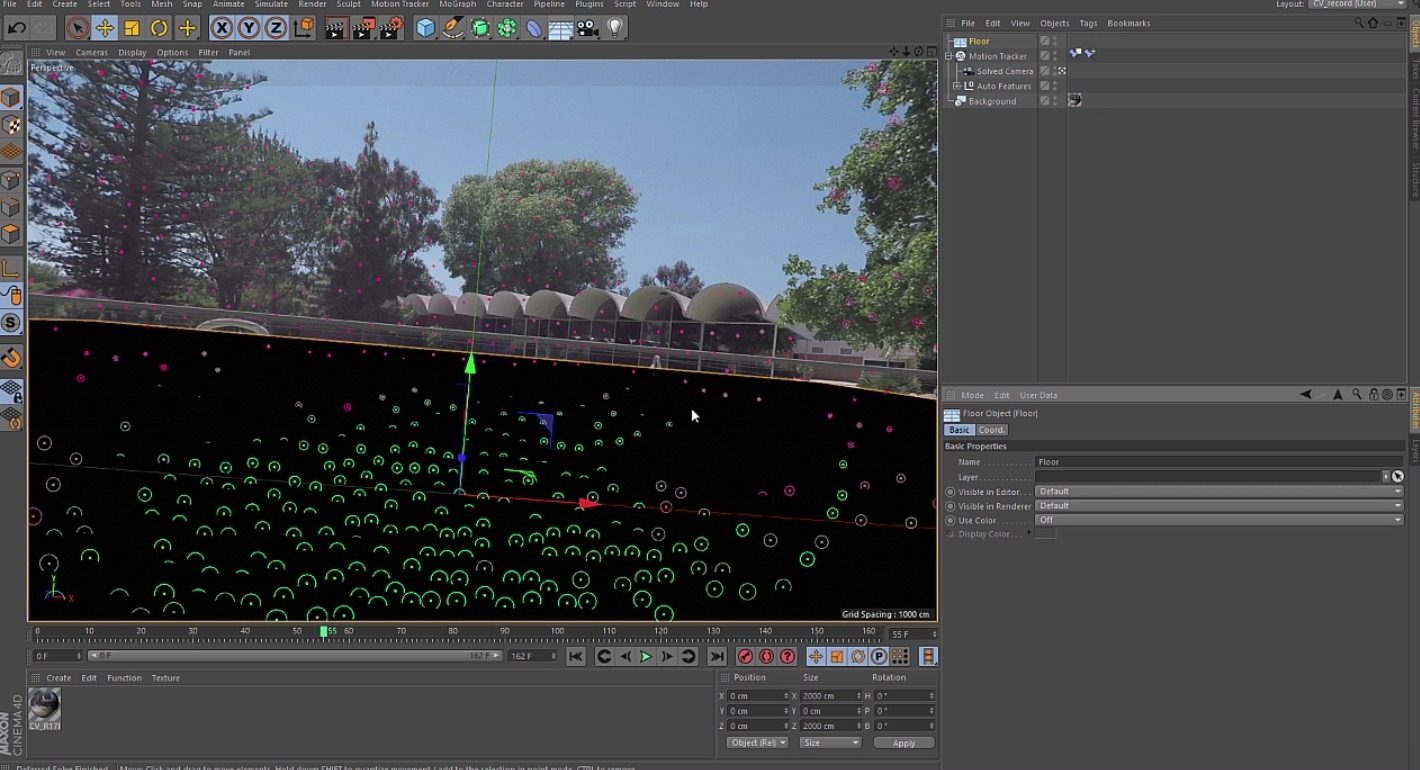Open the Object Manager Tags menu
The width and height of the screenshot is (1420, 770).
point(1088,23)
